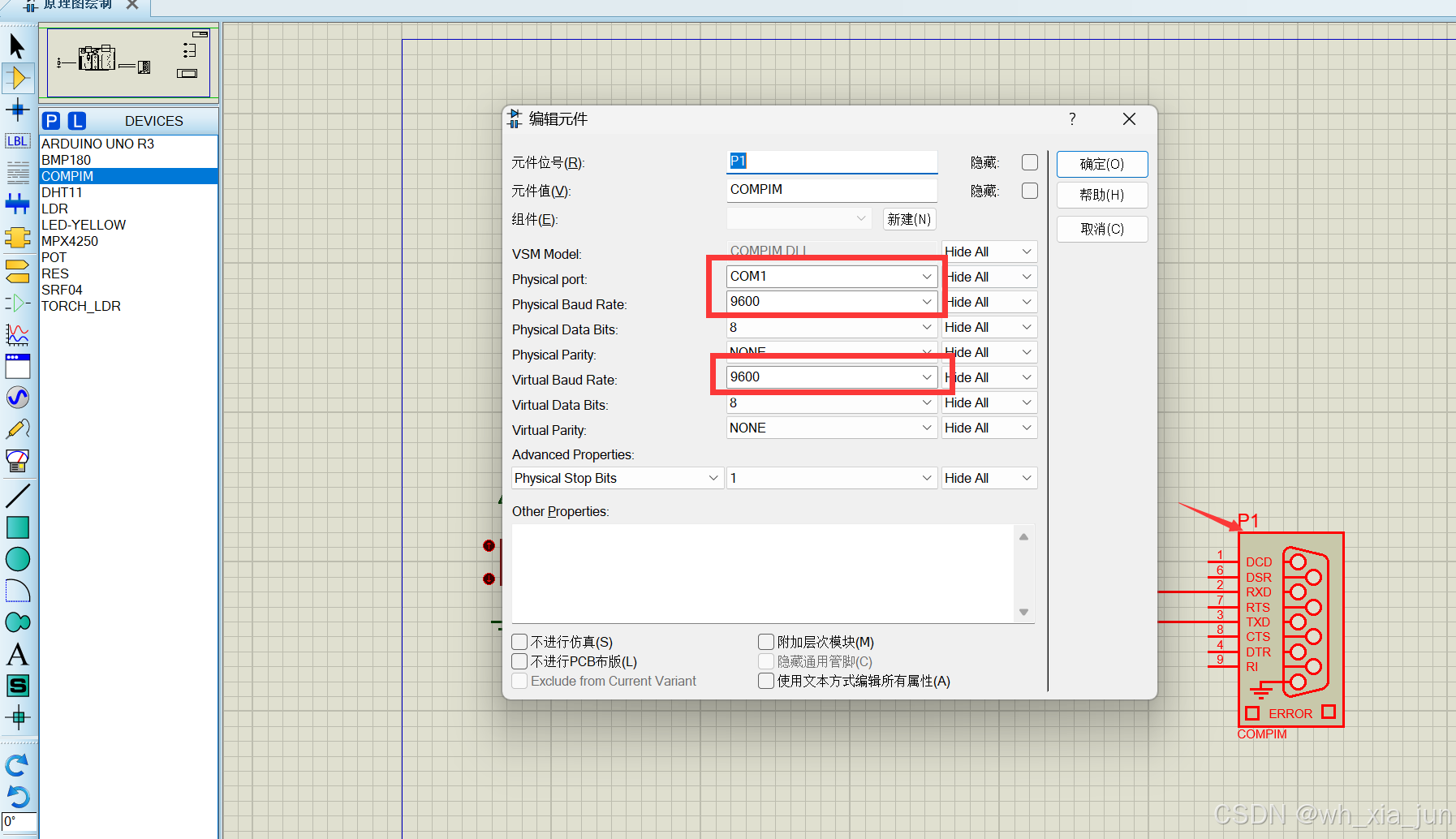Select the Selection Mode arrow tool
Viewport: 1456px width, 839px height.
[x=17, y=46]
